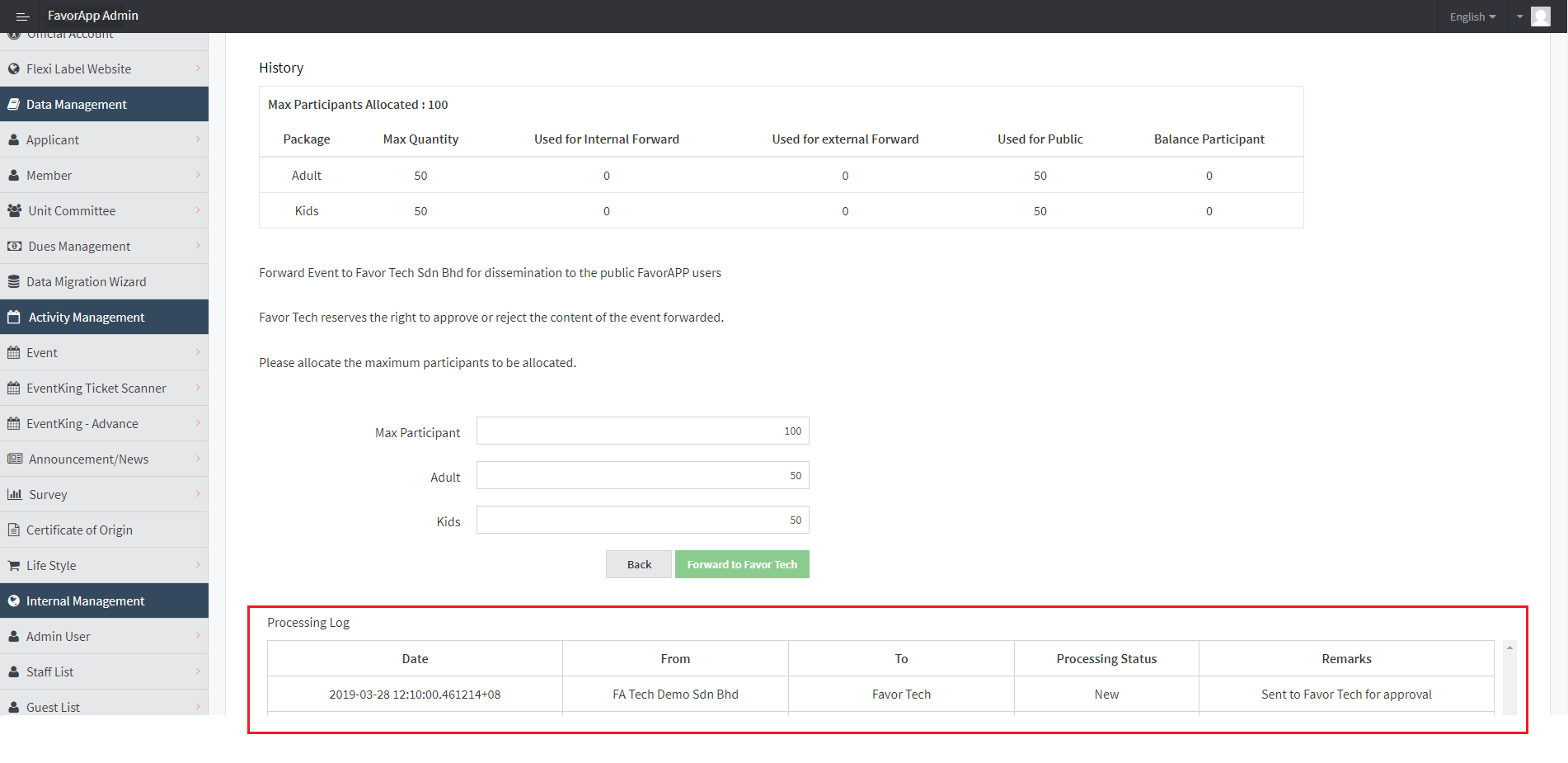Click the Dues Management money icon

pyautogui.click(x=15, y=247)
